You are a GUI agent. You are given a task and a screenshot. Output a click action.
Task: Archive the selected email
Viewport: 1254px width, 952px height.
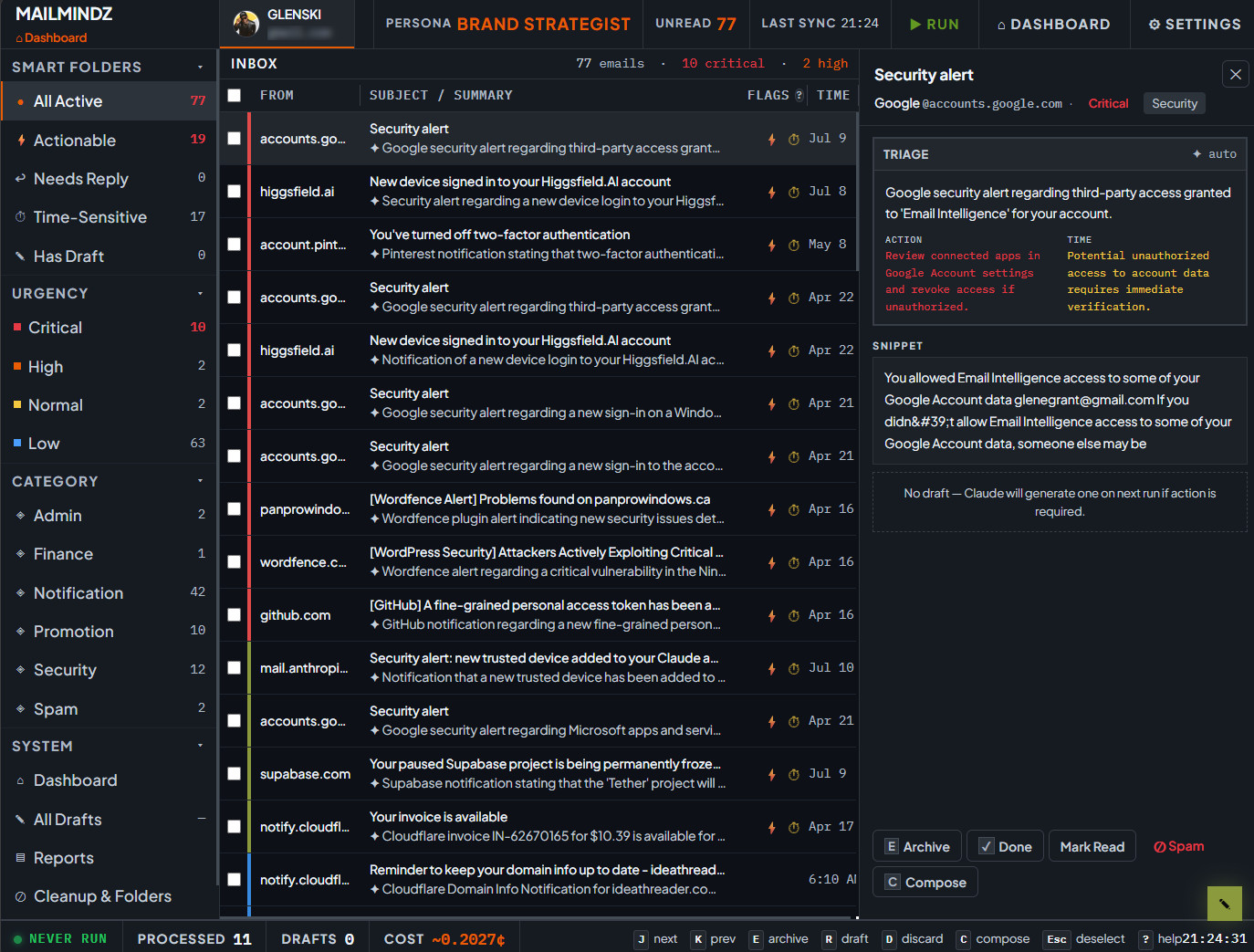click(916, 847)
